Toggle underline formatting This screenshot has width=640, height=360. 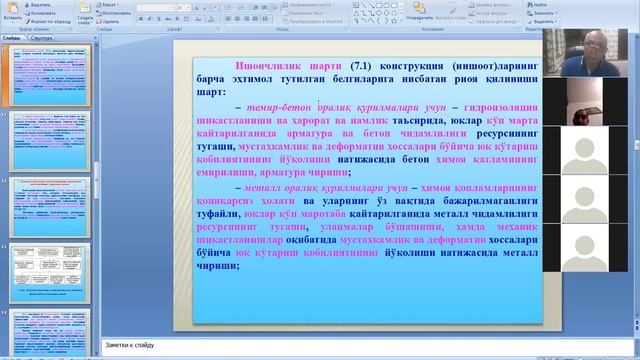click(159, 19)
